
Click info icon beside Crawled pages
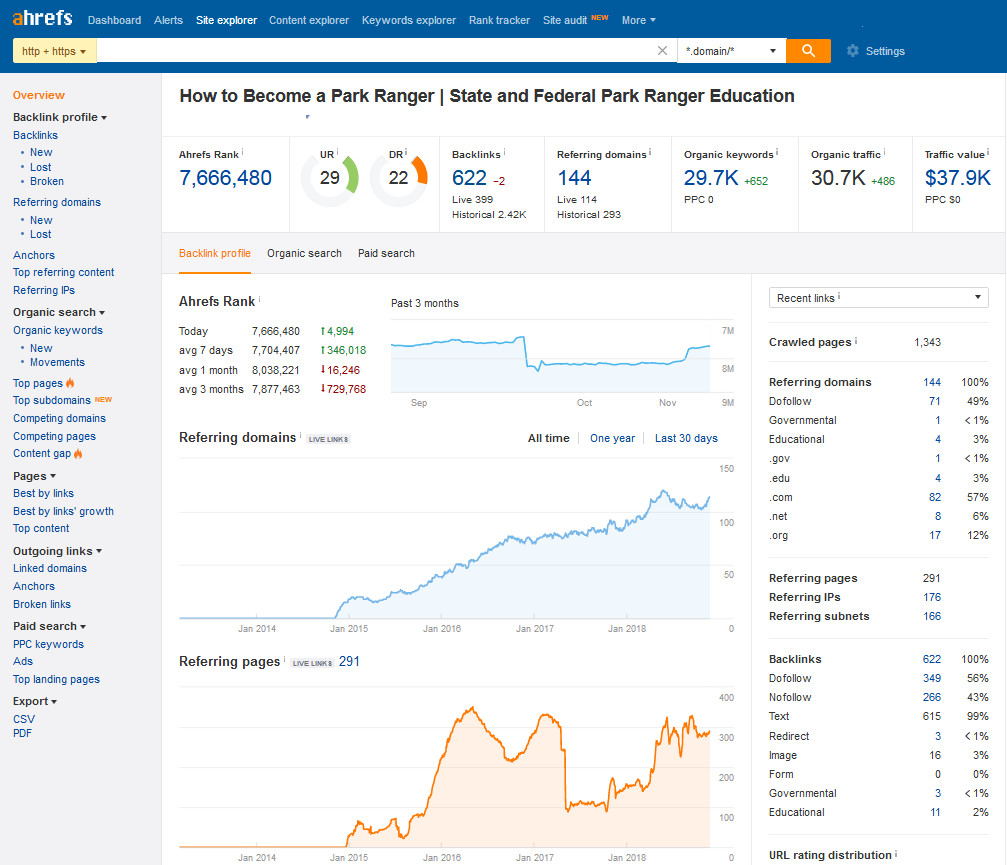pyautogui.click(x=857, y=341)
